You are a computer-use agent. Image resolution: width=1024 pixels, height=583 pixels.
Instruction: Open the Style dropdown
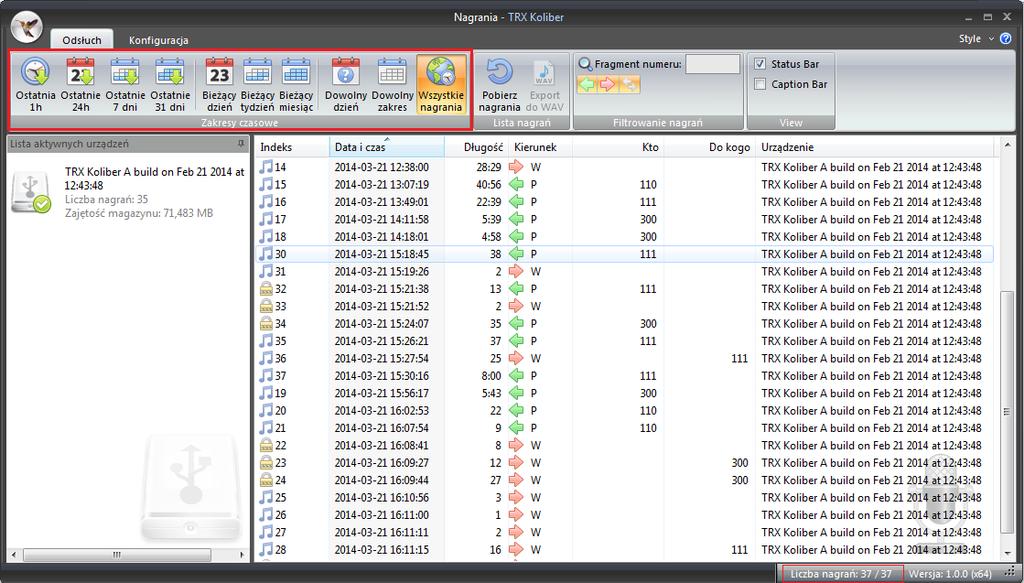coord(976,39)
